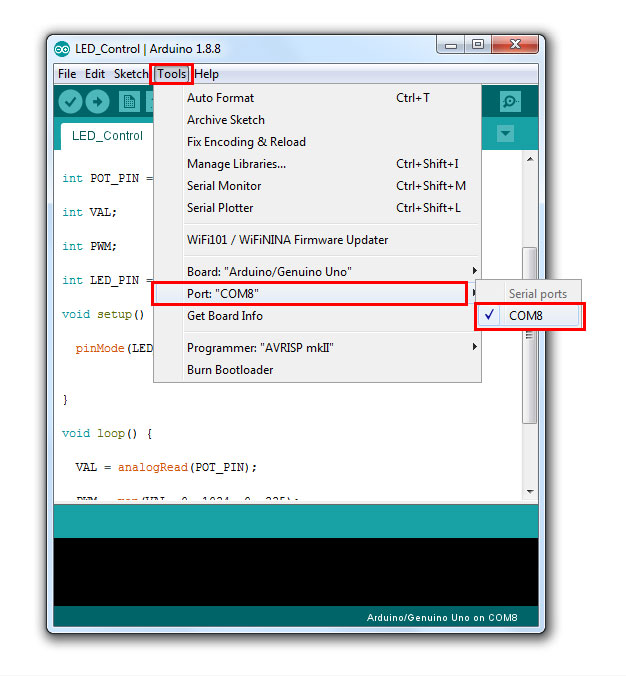The height and width of the screenshot is (676, 626).
Task: Minimize the Arduino window
Action: (451, 44)
